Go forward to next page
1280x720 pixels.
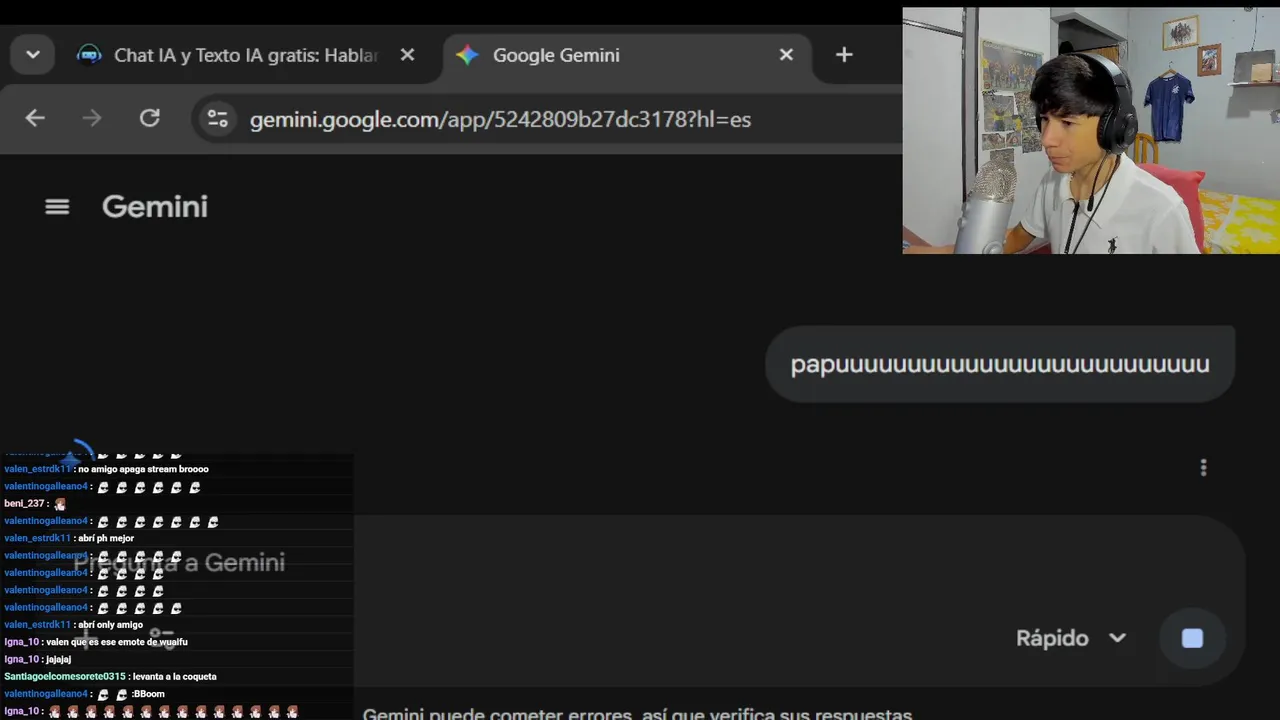(92, 119)
